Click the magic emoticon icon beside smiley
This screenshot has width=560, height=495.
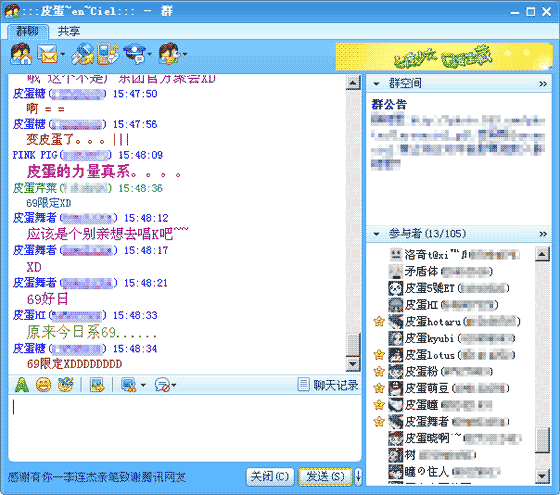(x=65, y=385)
